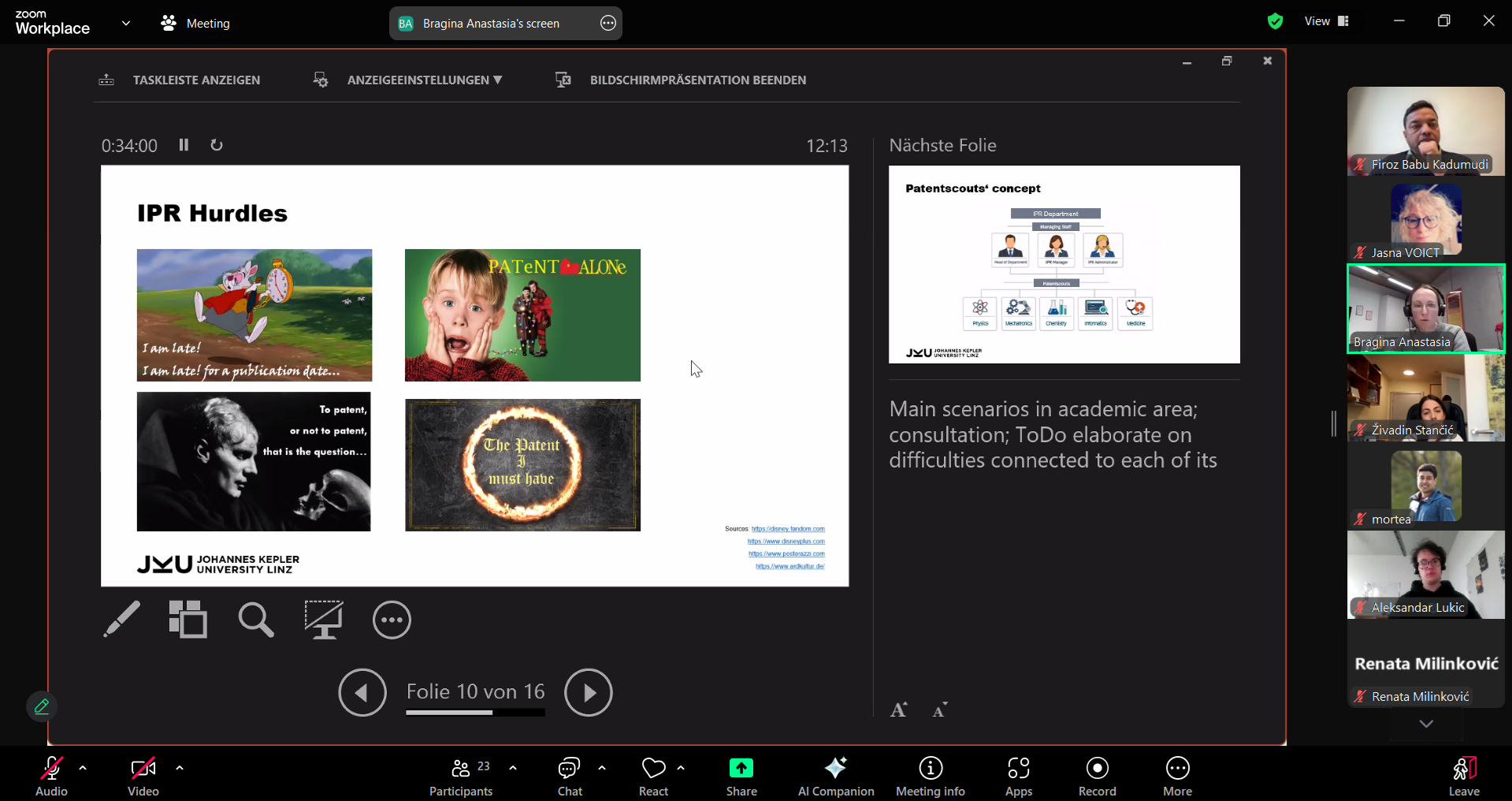This screenshot has width=1512, height=801.
Task: Unmute the Audio microphone
Action: (x=52, y=777)
